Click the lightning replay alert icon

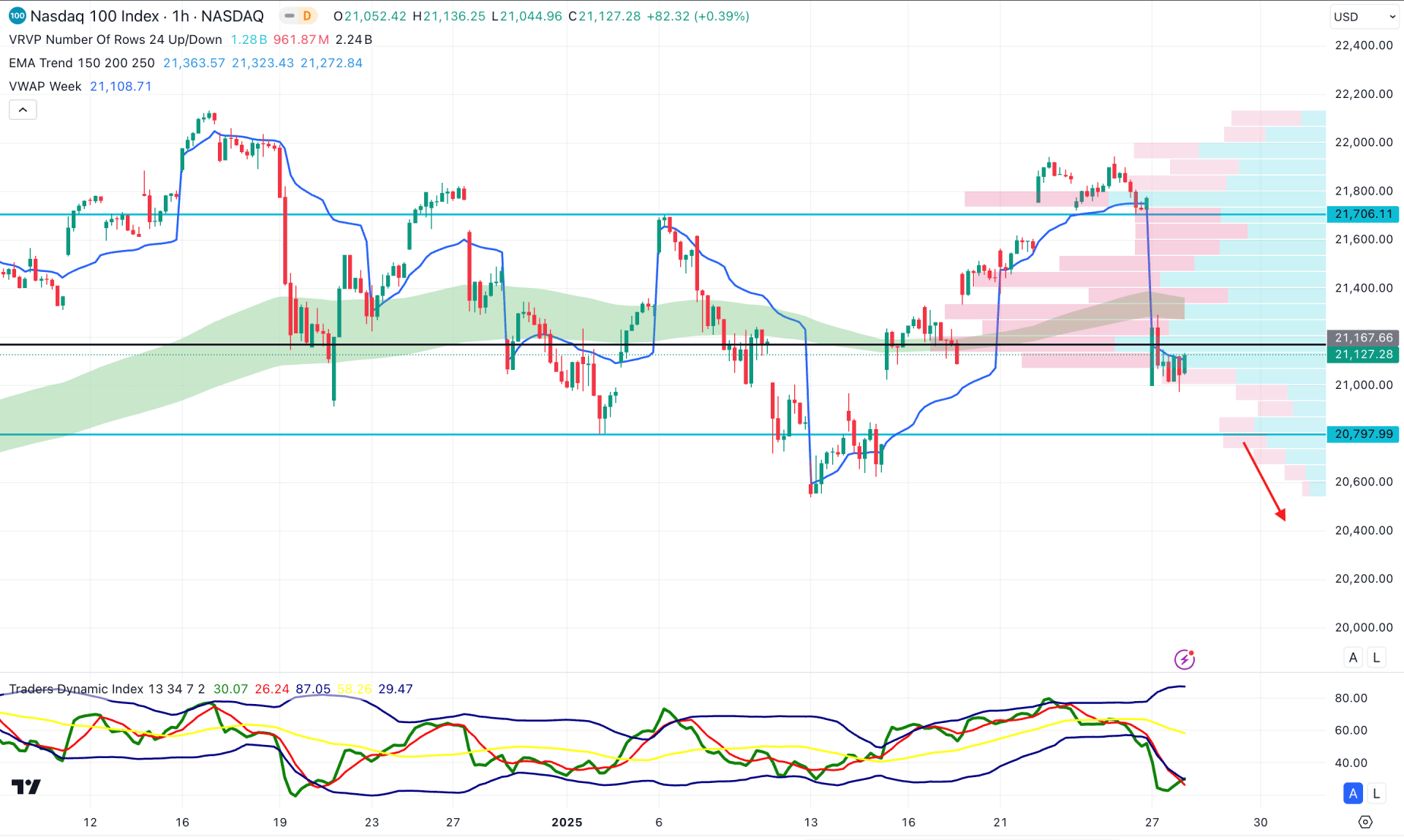tap(1184, 659)
